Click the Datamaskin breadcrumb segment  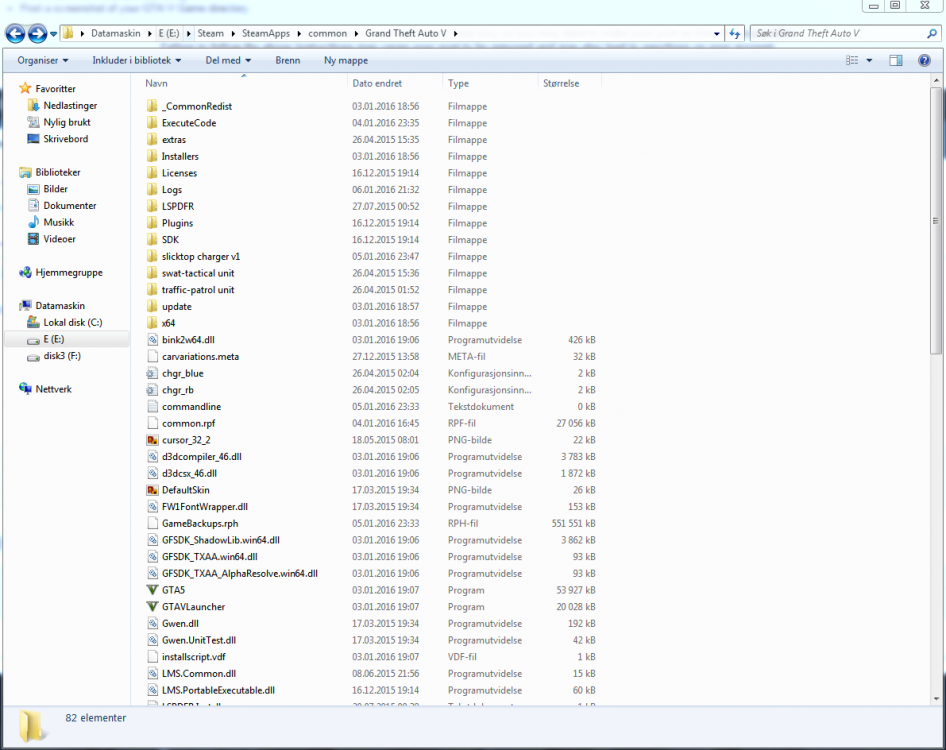[116, 34]
